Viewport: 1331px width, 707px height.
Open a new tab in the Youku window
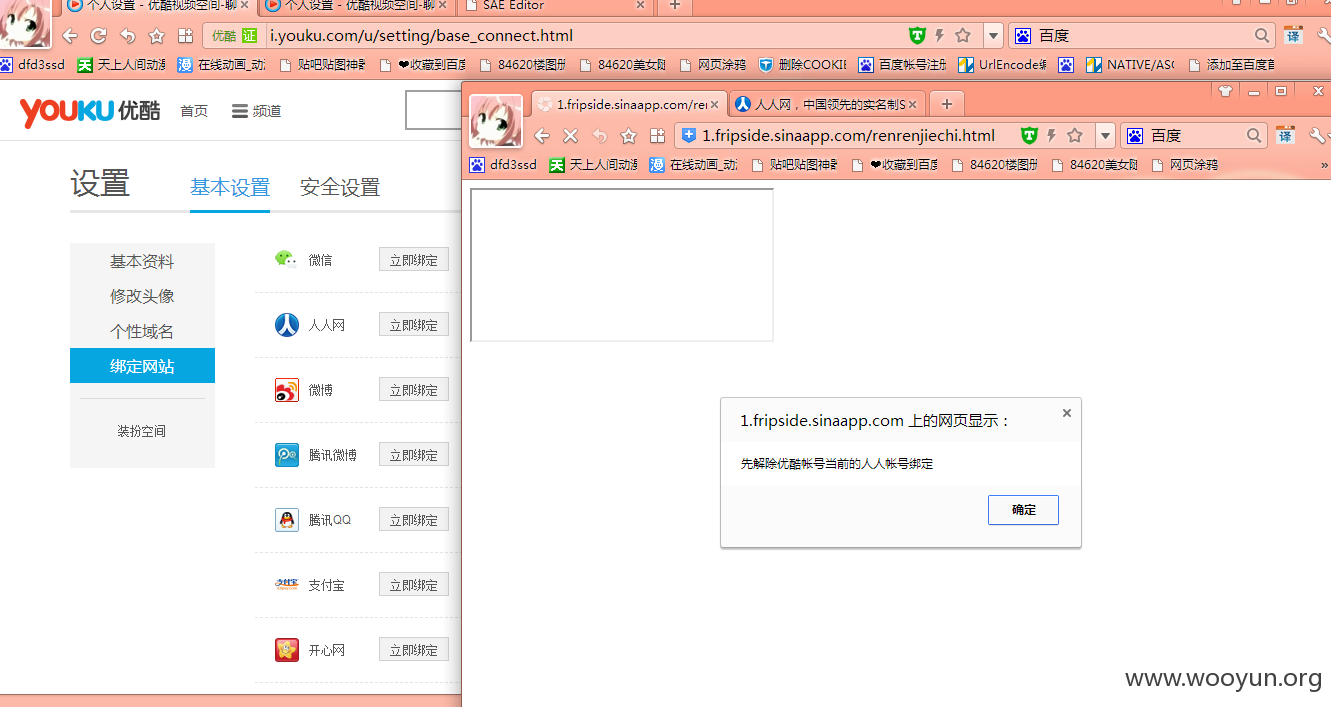point(675,6)
